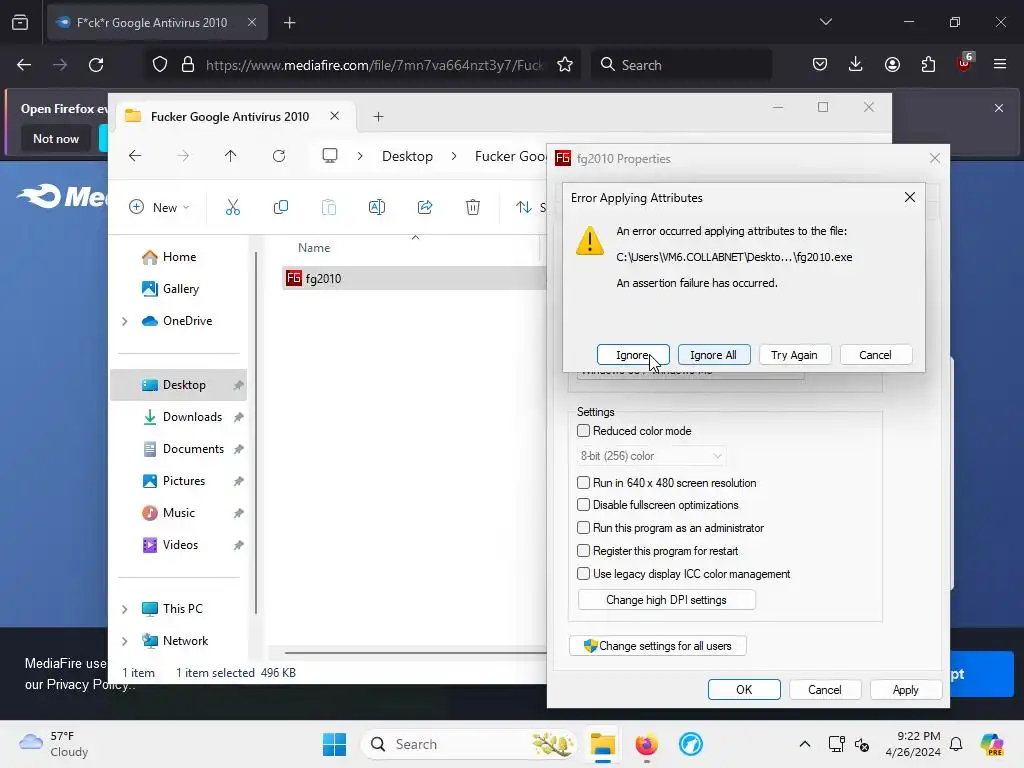Enable Register this program for restart
Viewport: 1024px width, 768px height.
point(583,551)
